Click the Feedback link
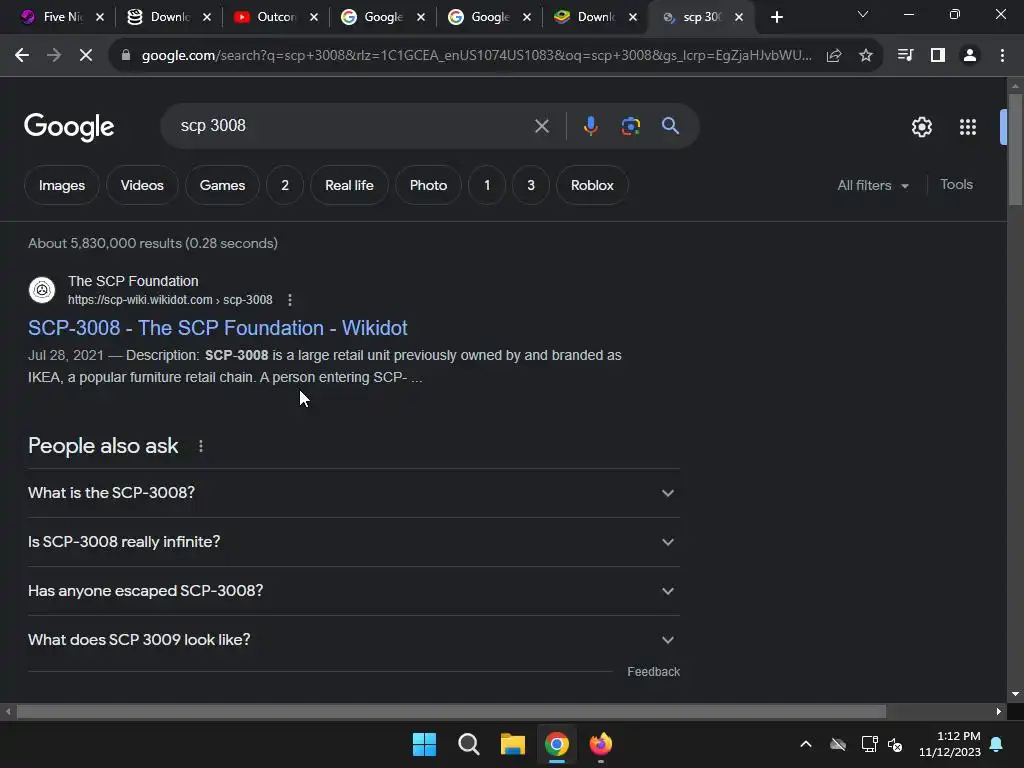 tap(653, 672)
